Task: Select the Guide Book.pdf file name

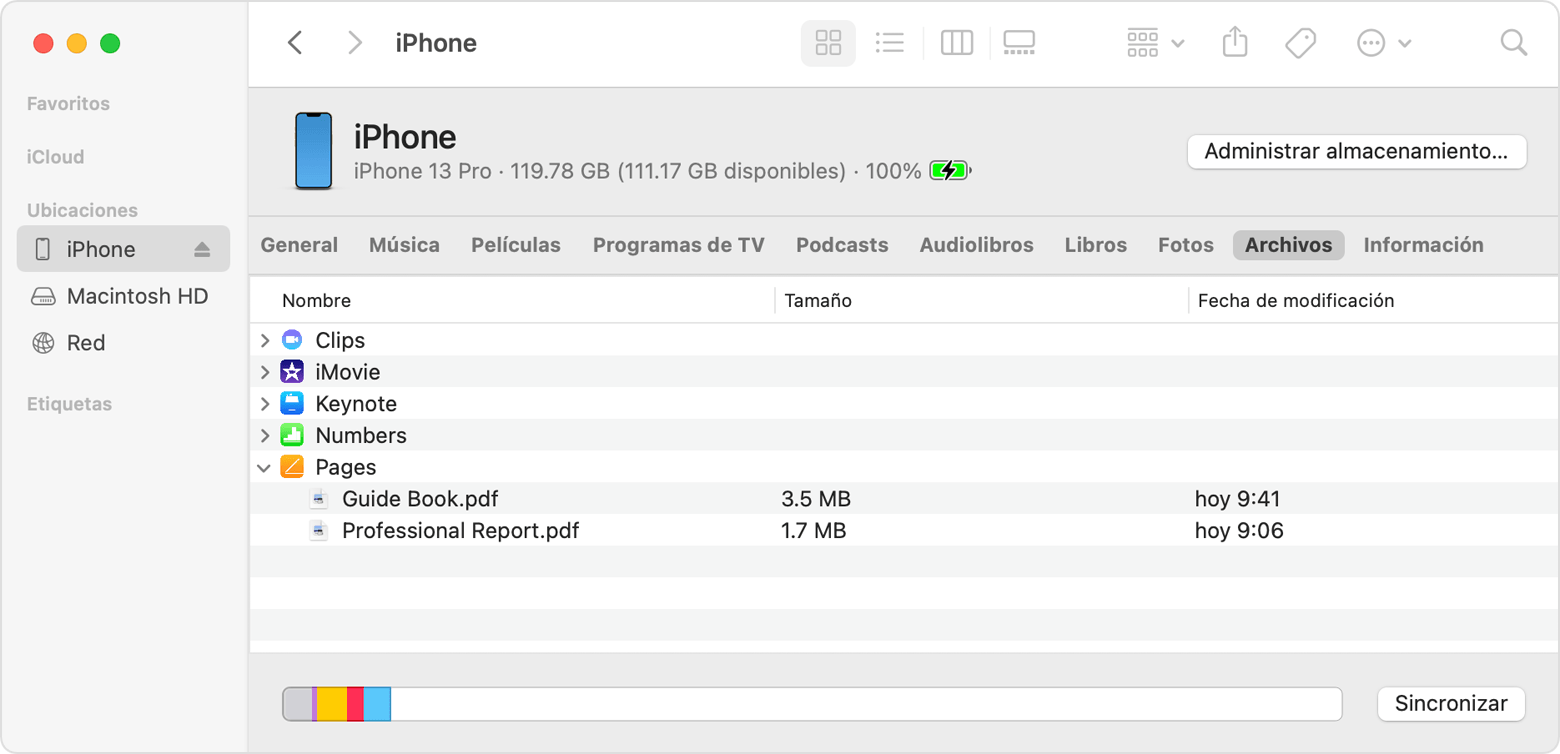Action: [x=420, y=499]
